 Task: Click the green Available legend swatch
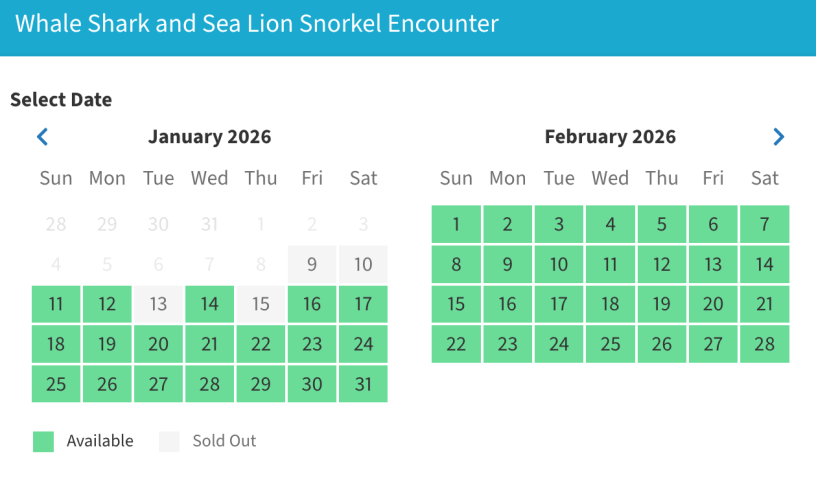43,441
